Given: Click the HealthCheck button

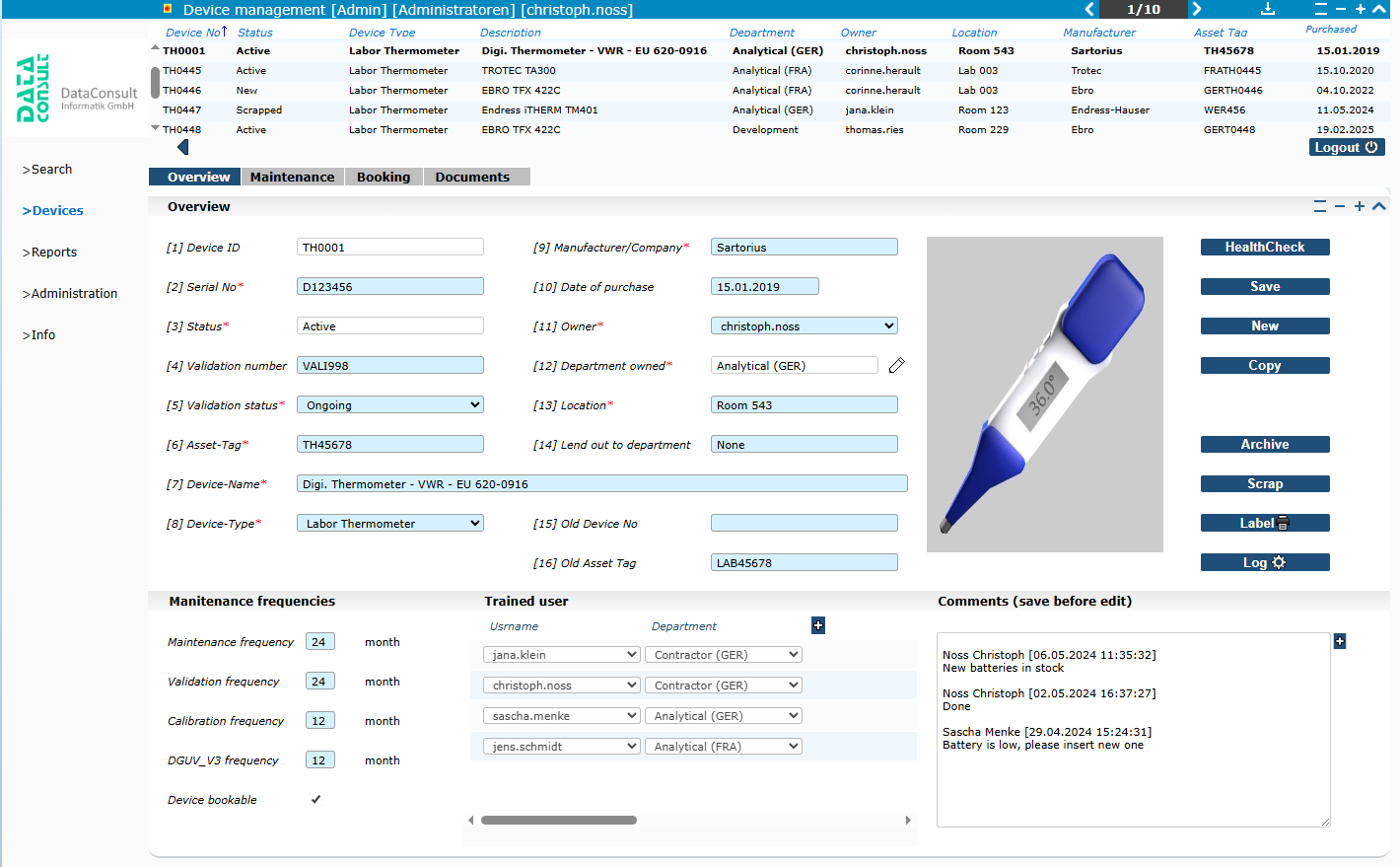Looking at the screenshot, I should (x=1264, y=248).
